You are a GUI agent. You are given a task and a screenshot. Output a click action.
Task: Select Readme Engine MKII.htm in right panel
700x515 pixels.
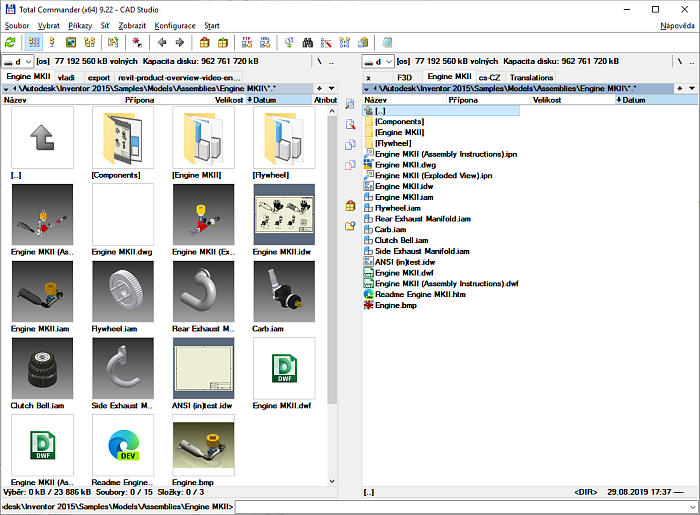click(418, 294)
